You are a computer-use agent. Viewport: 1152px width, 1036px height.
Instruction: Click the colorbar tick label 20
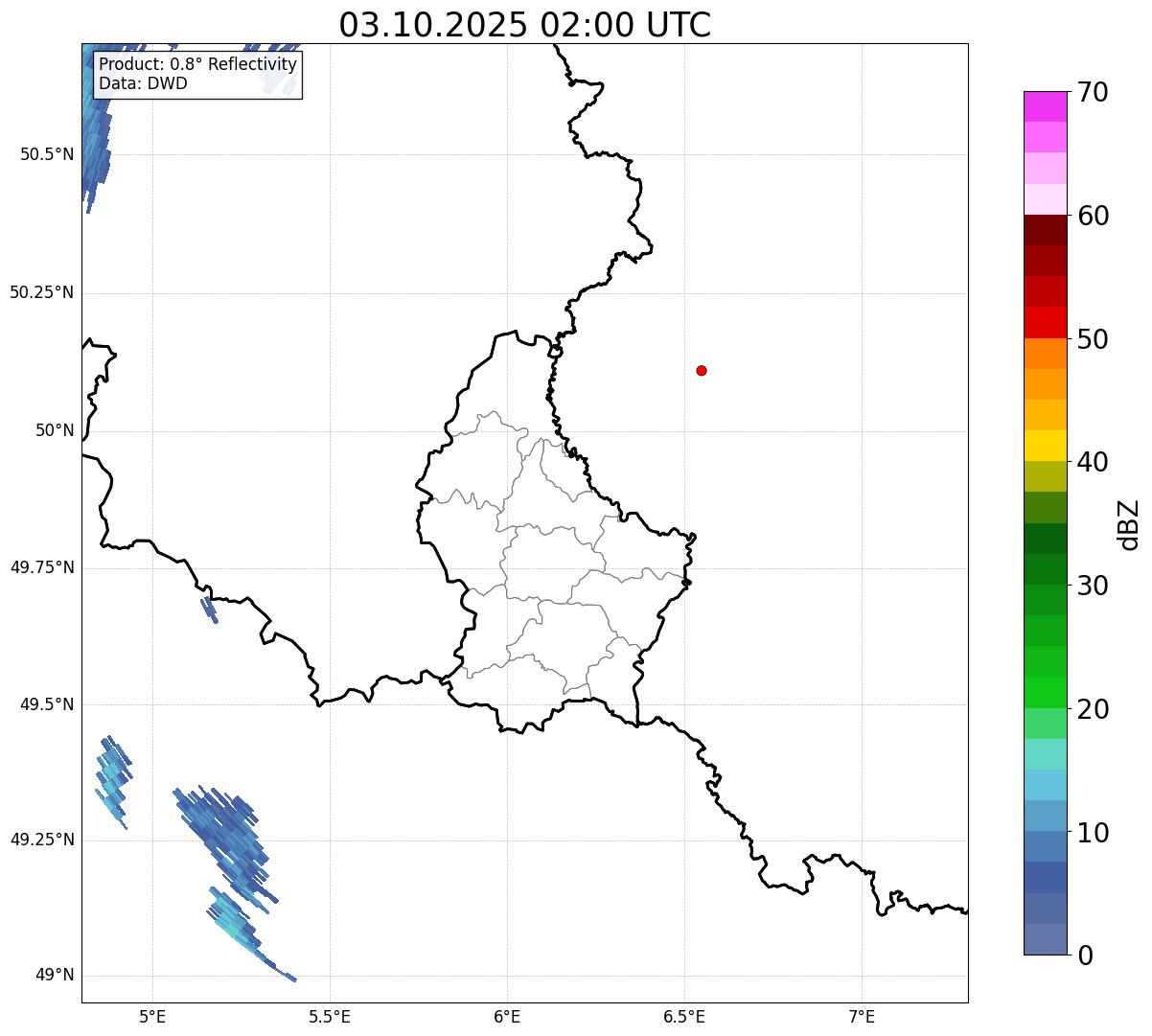coord(1093,709)
